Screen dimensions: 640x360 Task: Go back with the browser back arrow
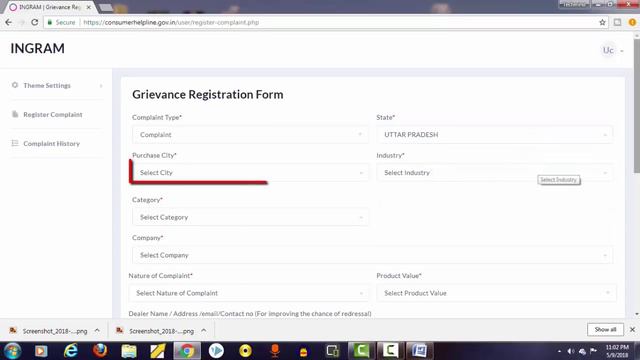[8, 22]
